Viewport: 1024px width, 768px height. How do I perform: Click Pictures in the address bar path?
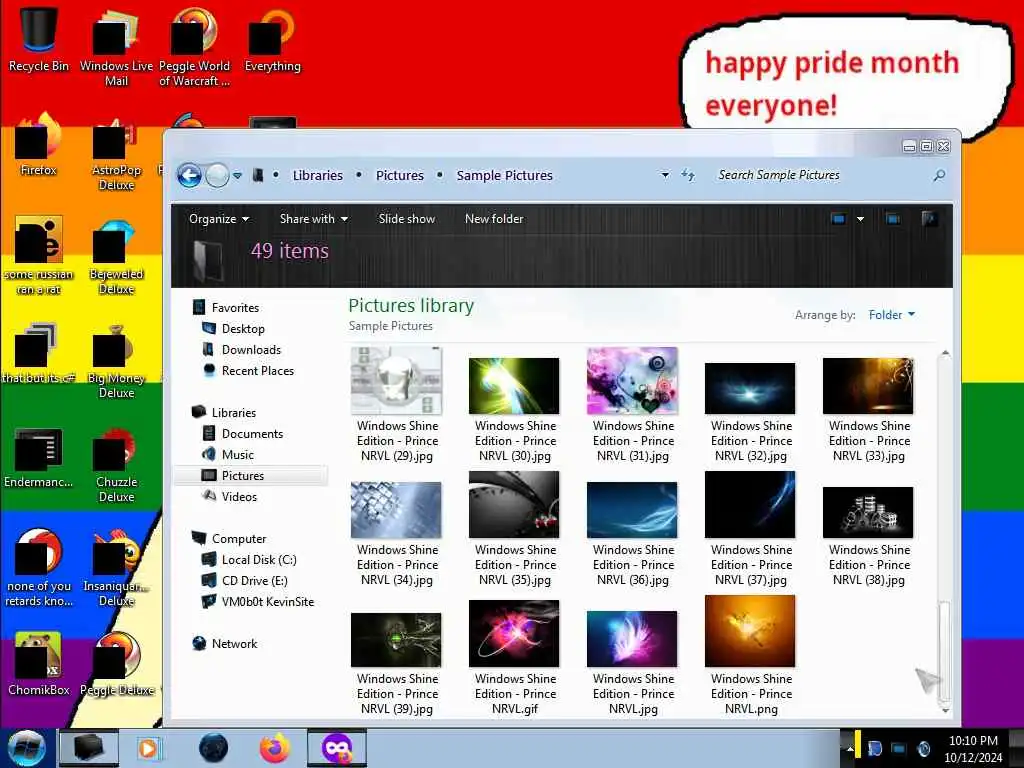coord(400,175)
